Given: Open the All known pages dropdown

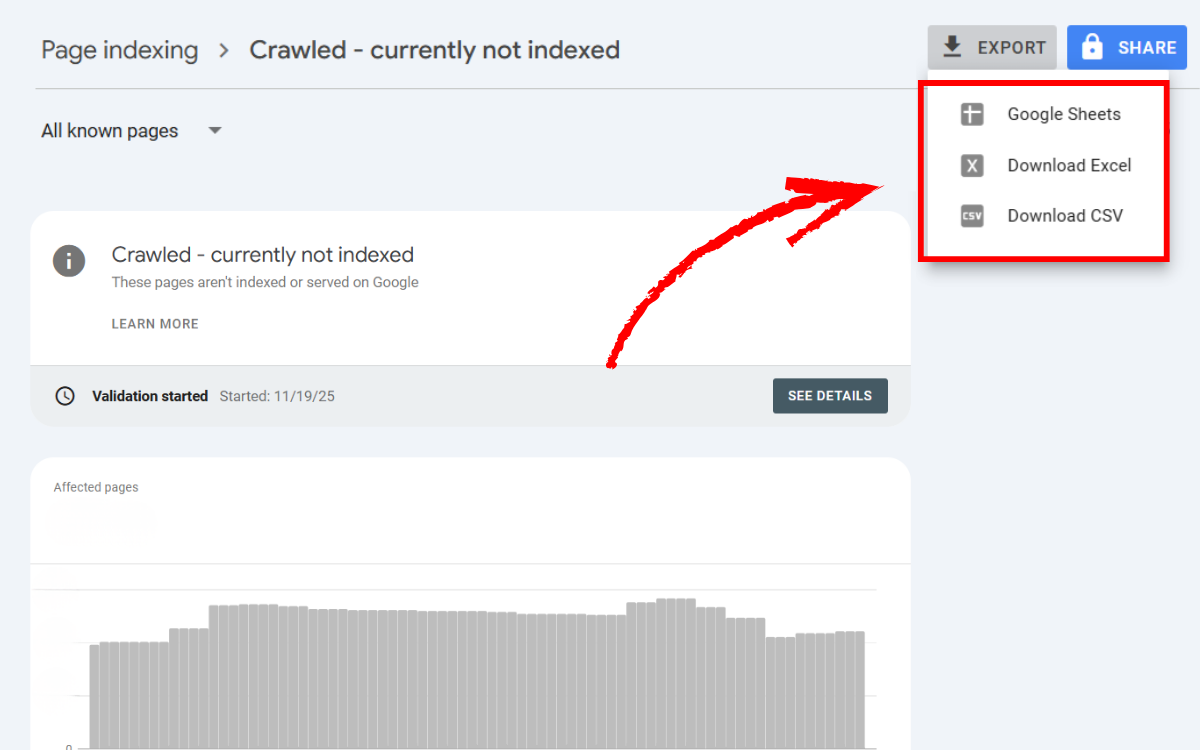Looking at the screenshot, I should (x=110, y=131).
